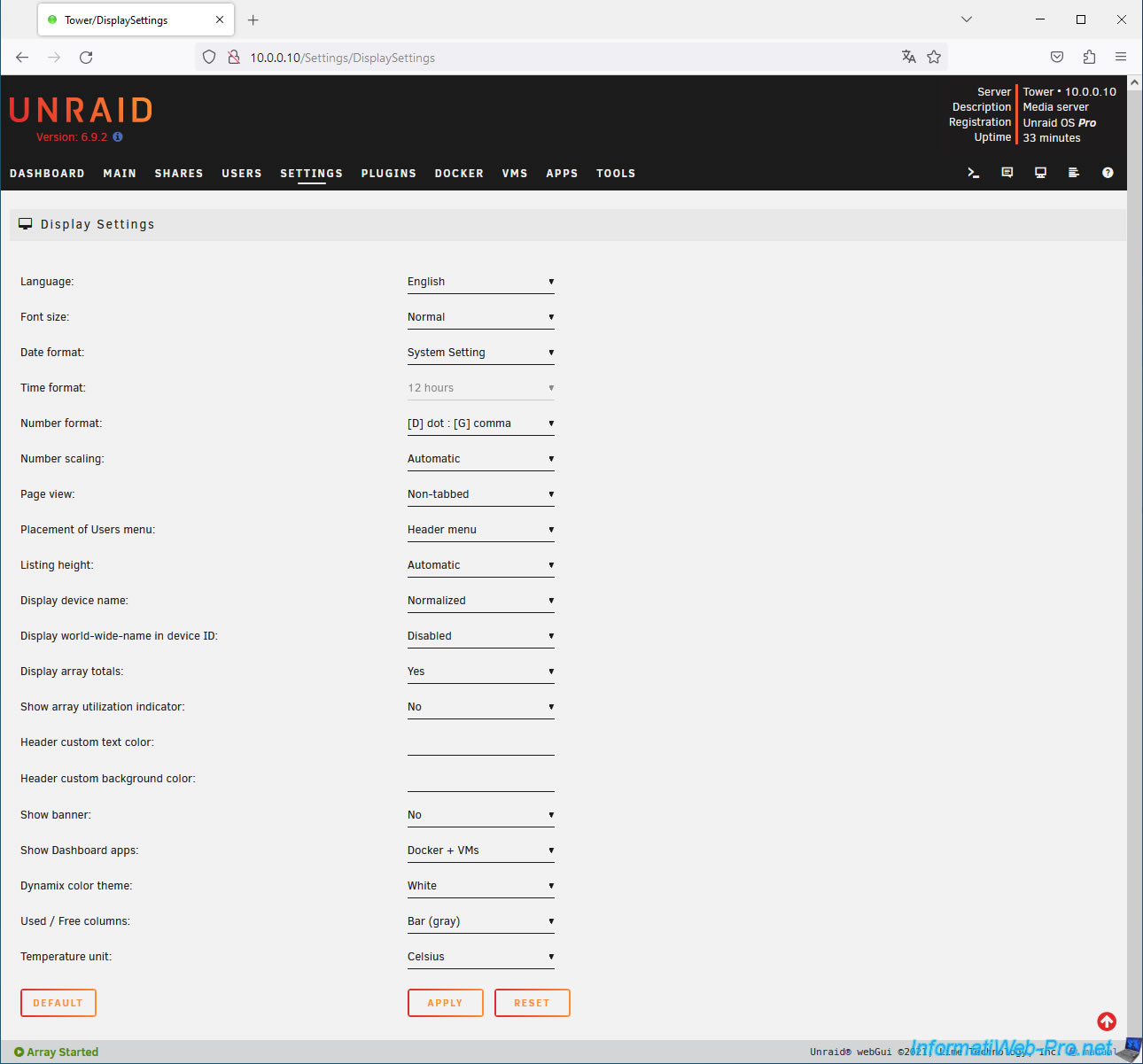Screen dimensions: 1143x1064
Task: Open the system log icon
Action: click(x=1073, y=173)
